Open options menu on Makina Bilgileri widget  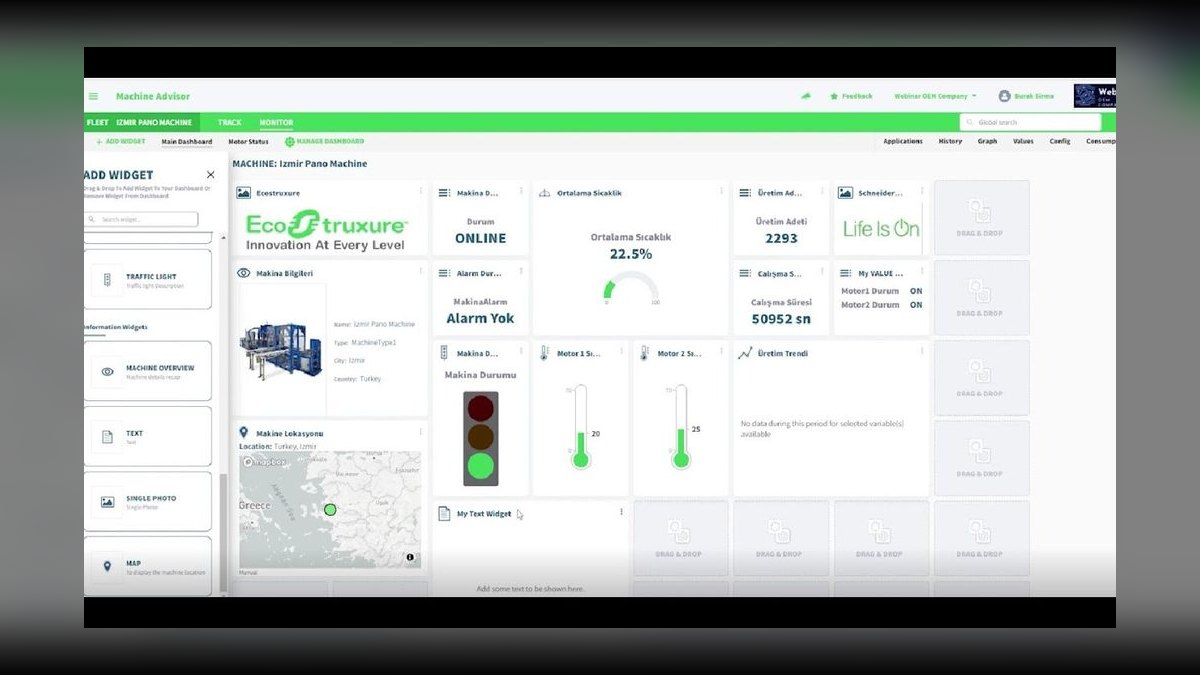click(420, 272)
